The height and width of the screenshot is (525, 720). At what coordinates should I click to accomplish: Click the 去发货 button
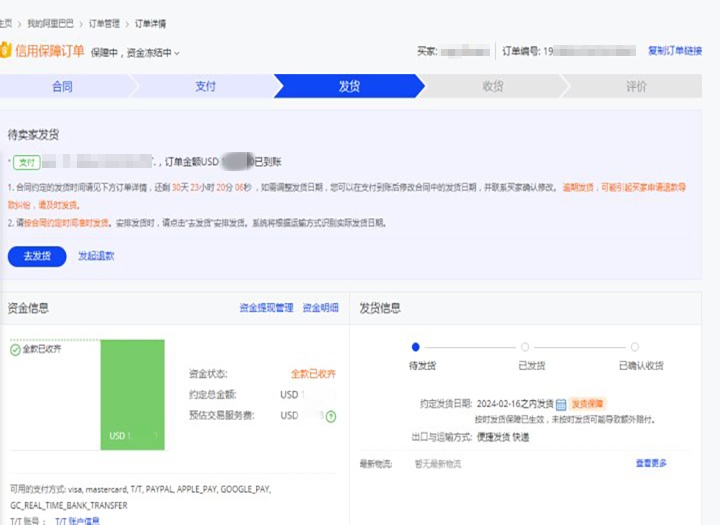37,256
